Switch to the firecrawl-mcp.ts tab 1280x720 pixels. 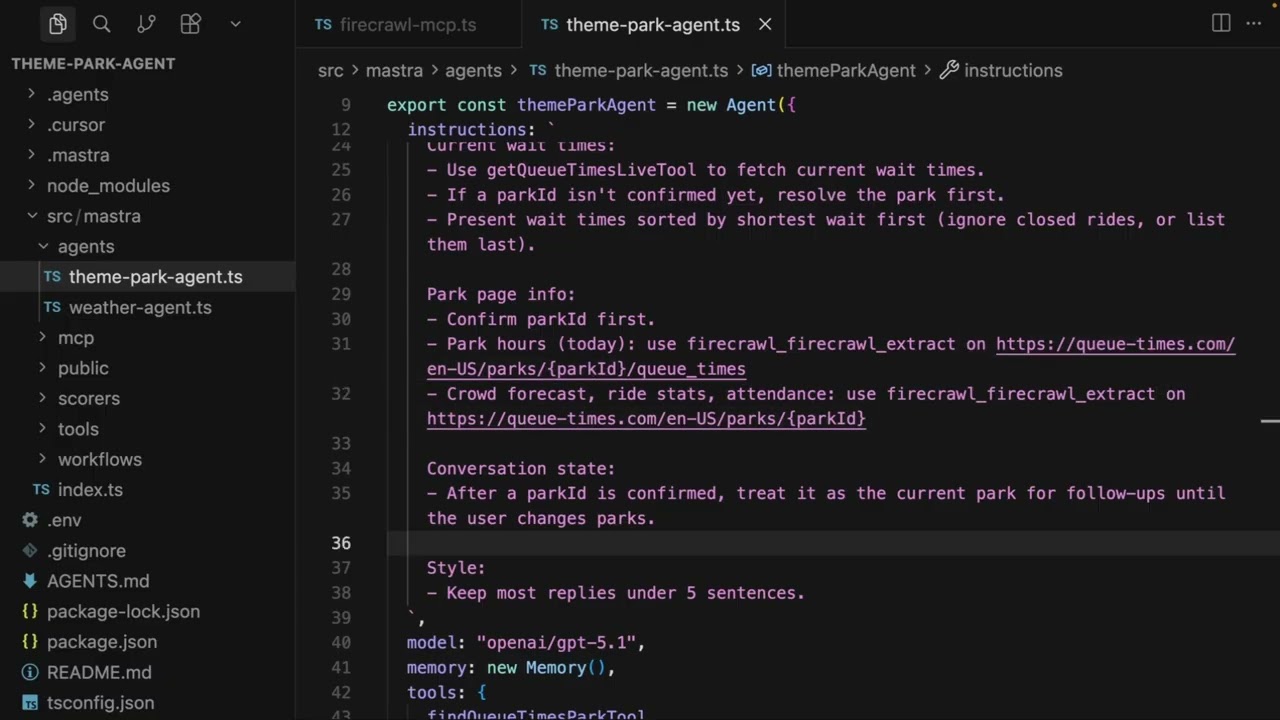coord(407,25)
